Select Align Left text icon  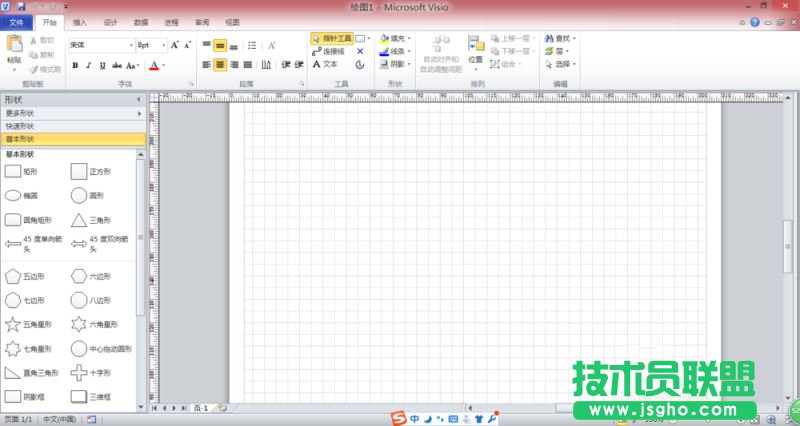[x=207, y=65]
